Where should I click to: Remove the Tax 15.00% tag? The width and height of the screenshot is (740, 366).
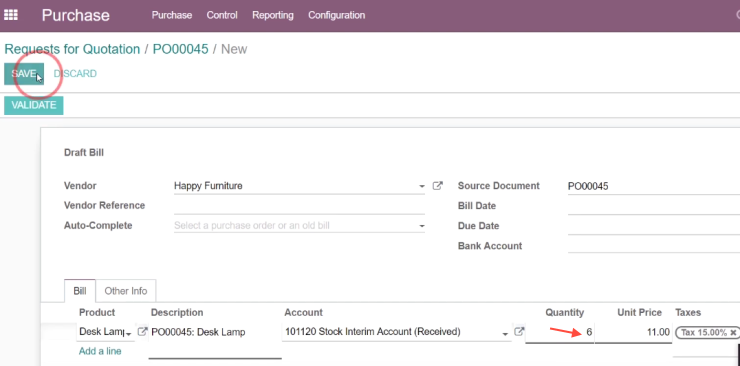pyautogui.click(x=733, y=333)
